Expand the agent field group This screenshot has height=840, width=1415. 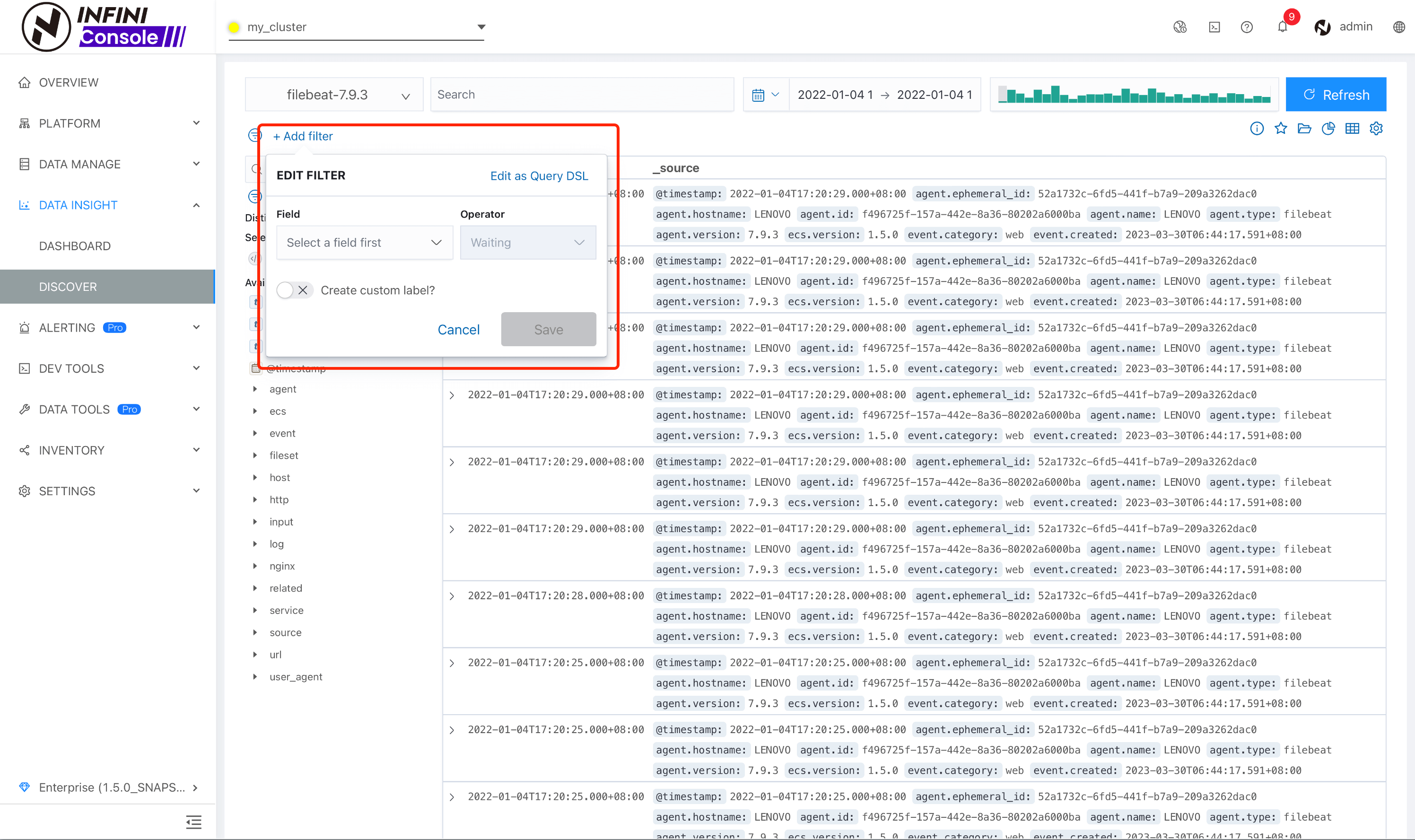[x=255, y=389]
